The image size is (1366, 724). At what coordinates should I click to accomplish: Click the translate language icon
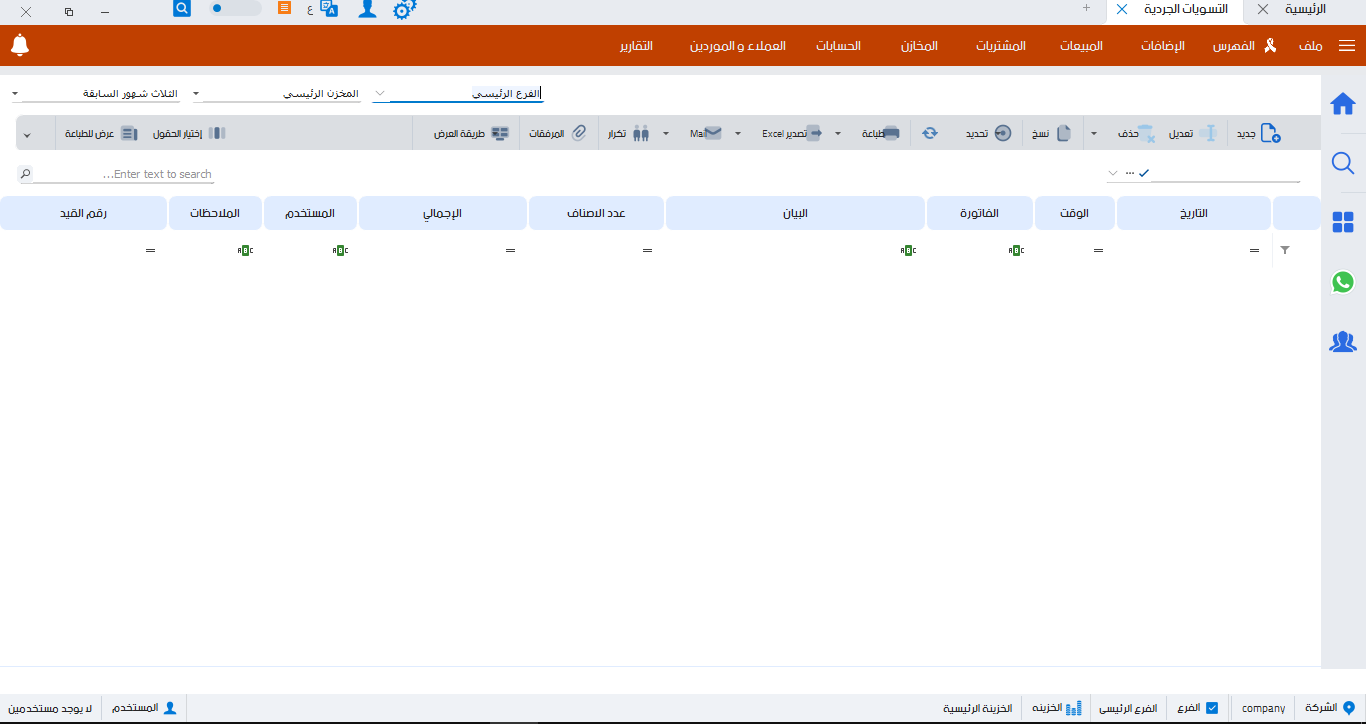coord(329,9)
